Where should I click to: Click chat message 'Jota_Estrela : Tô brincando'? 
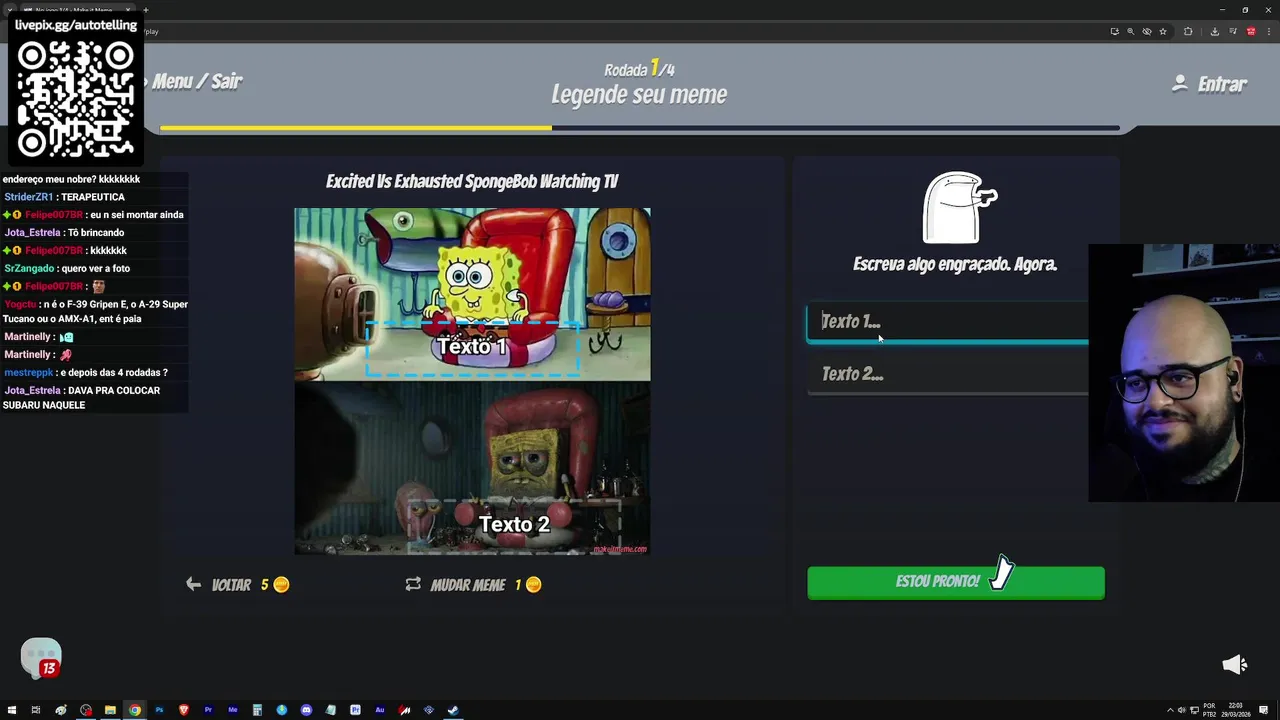click(x=64, y=233)
